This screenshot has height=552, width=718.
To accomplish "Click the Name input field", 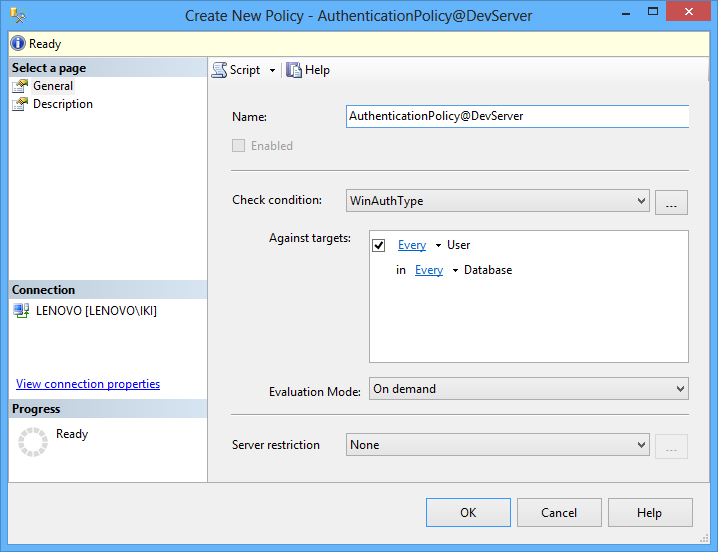I will [x=516, y=116].
